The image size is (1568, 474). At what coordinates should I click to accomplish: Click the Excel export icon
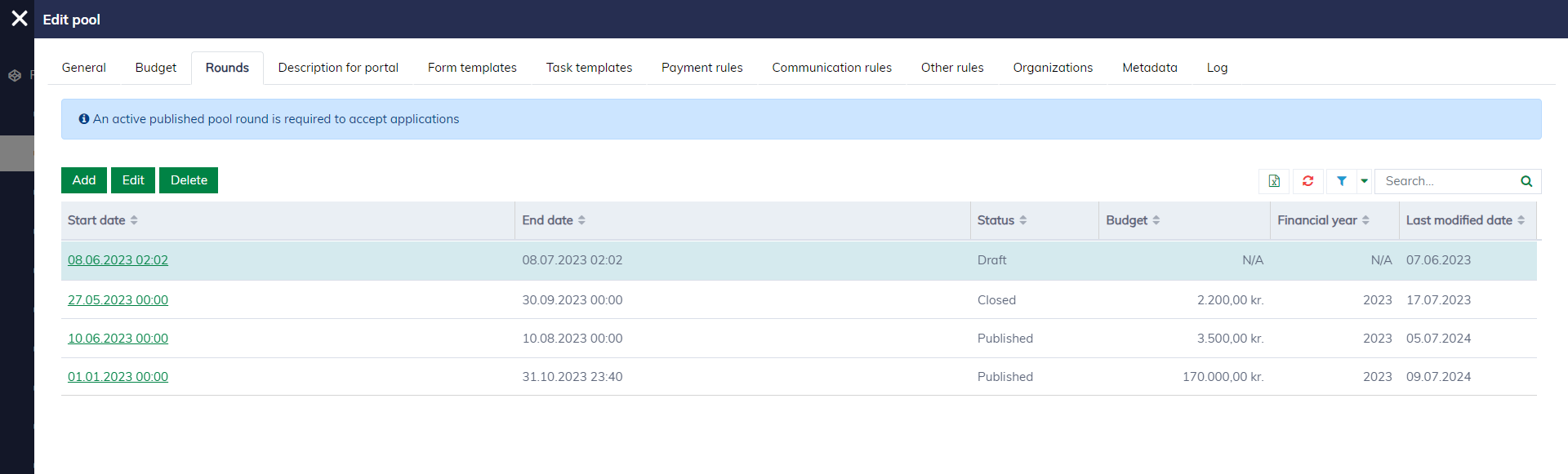(x=1274, y=181)
